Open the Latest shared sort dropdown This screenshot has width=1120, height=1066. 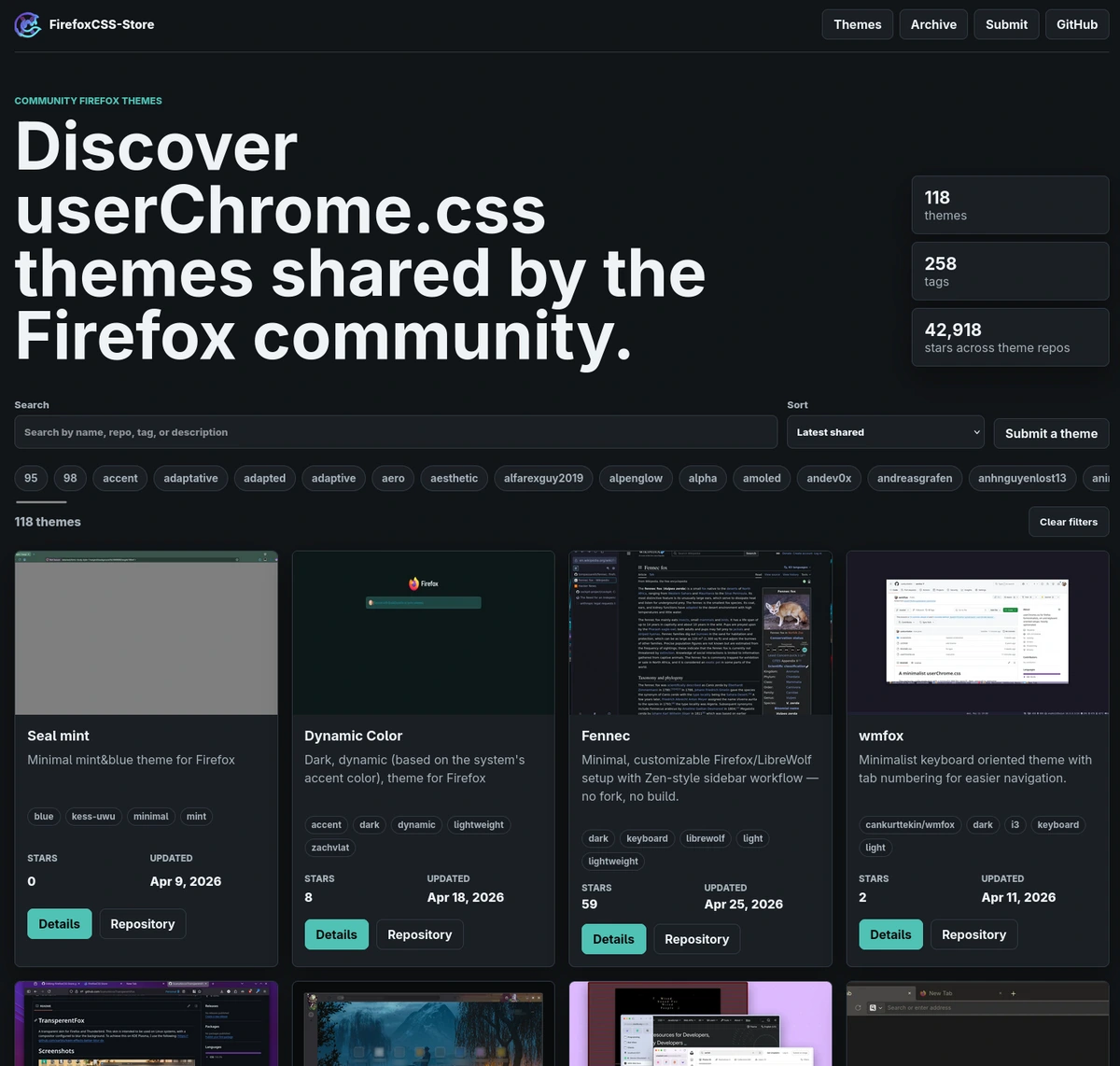886,432
